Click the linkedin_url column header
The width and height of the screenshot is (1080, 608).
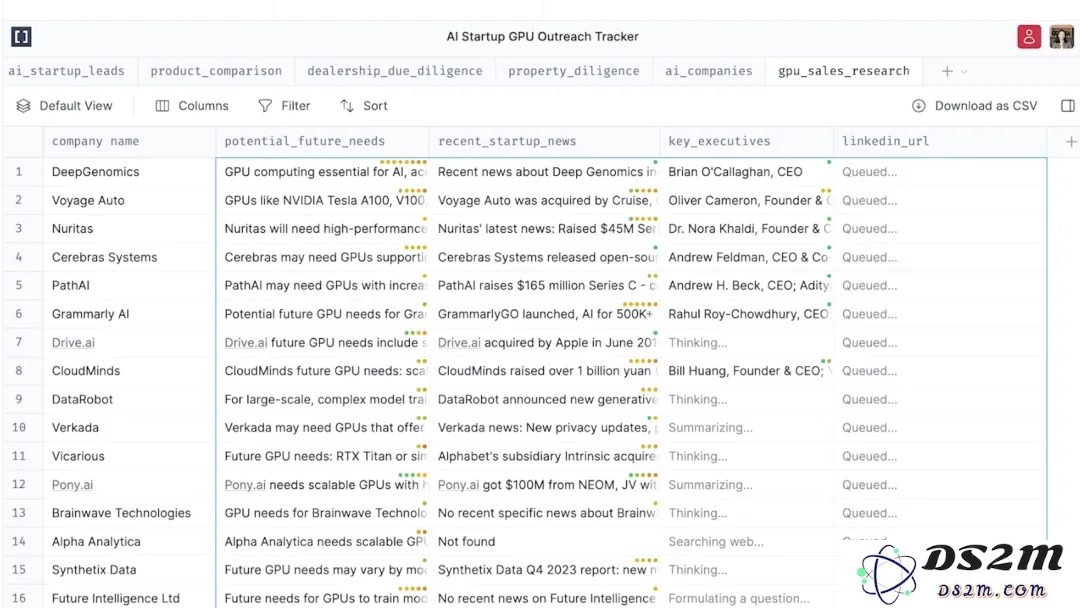[940, 141]
